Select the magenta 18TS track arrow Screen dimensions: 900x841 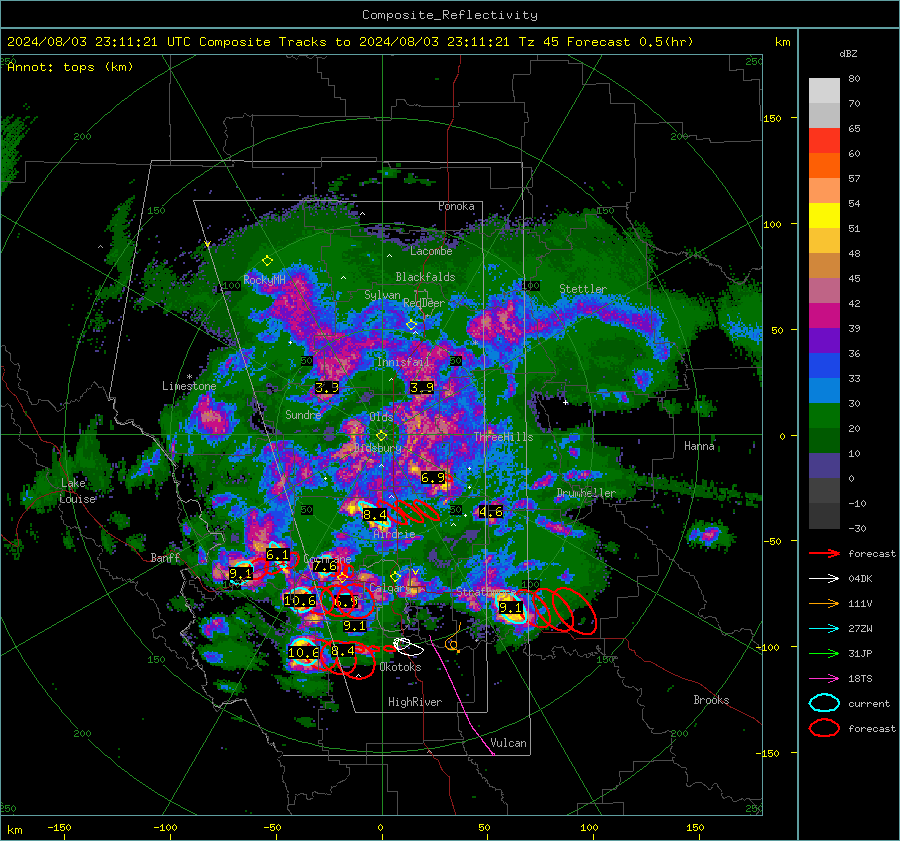824,679
